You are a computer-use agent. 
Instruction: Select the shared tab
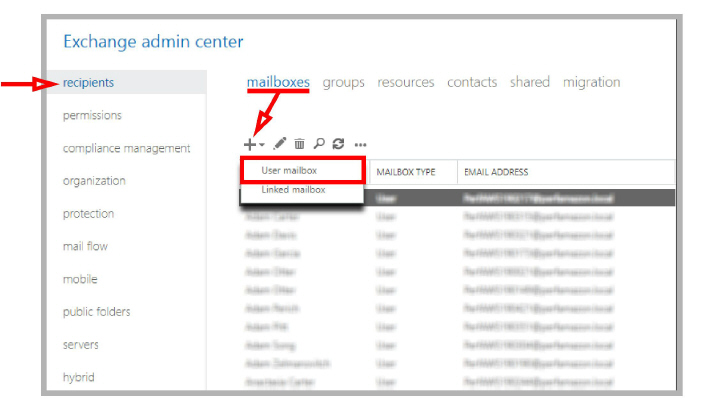529,82
